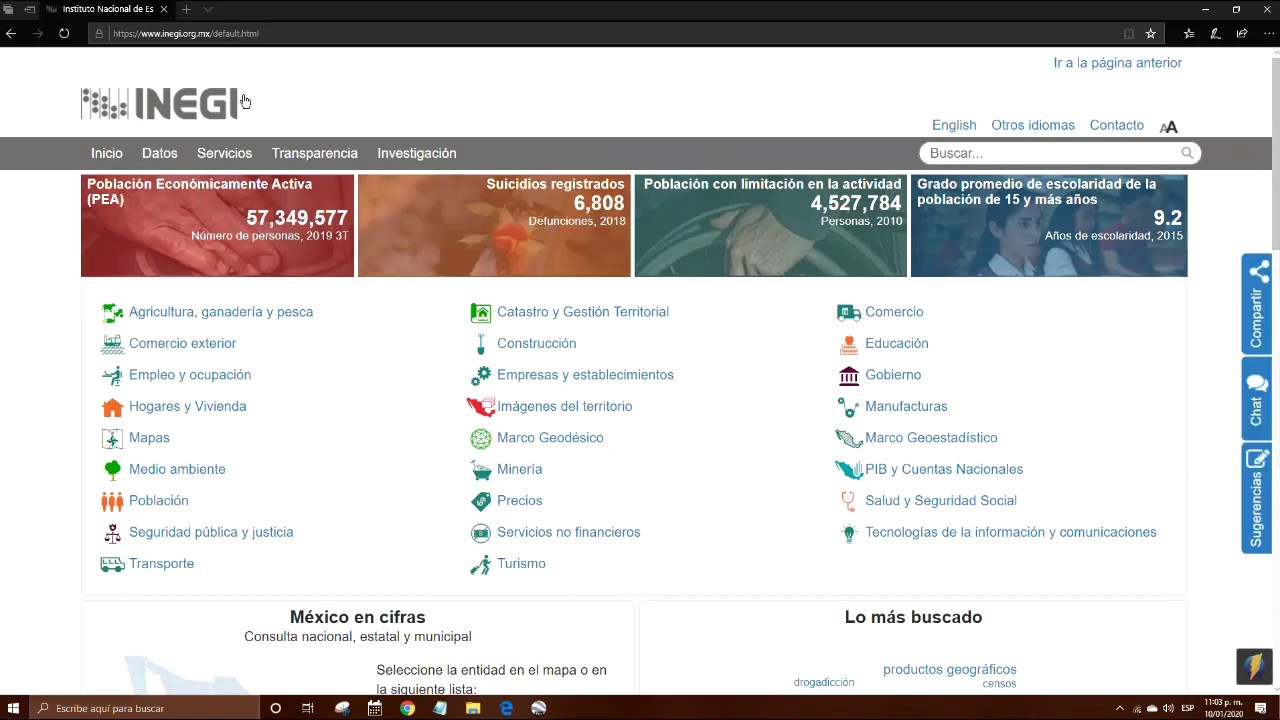Click the Población people icon

tap(112, 501)
